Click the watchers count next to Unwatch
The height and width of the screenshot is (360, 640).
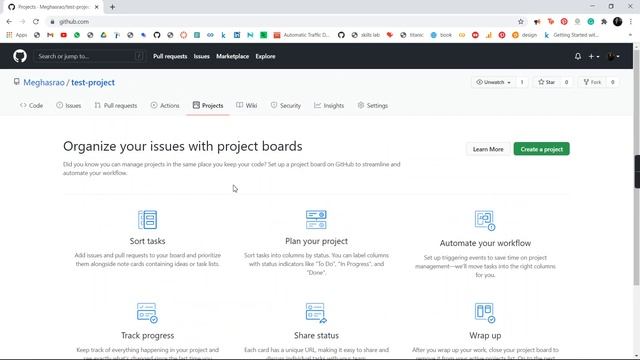pyautogui.click(x=522, y=82)
